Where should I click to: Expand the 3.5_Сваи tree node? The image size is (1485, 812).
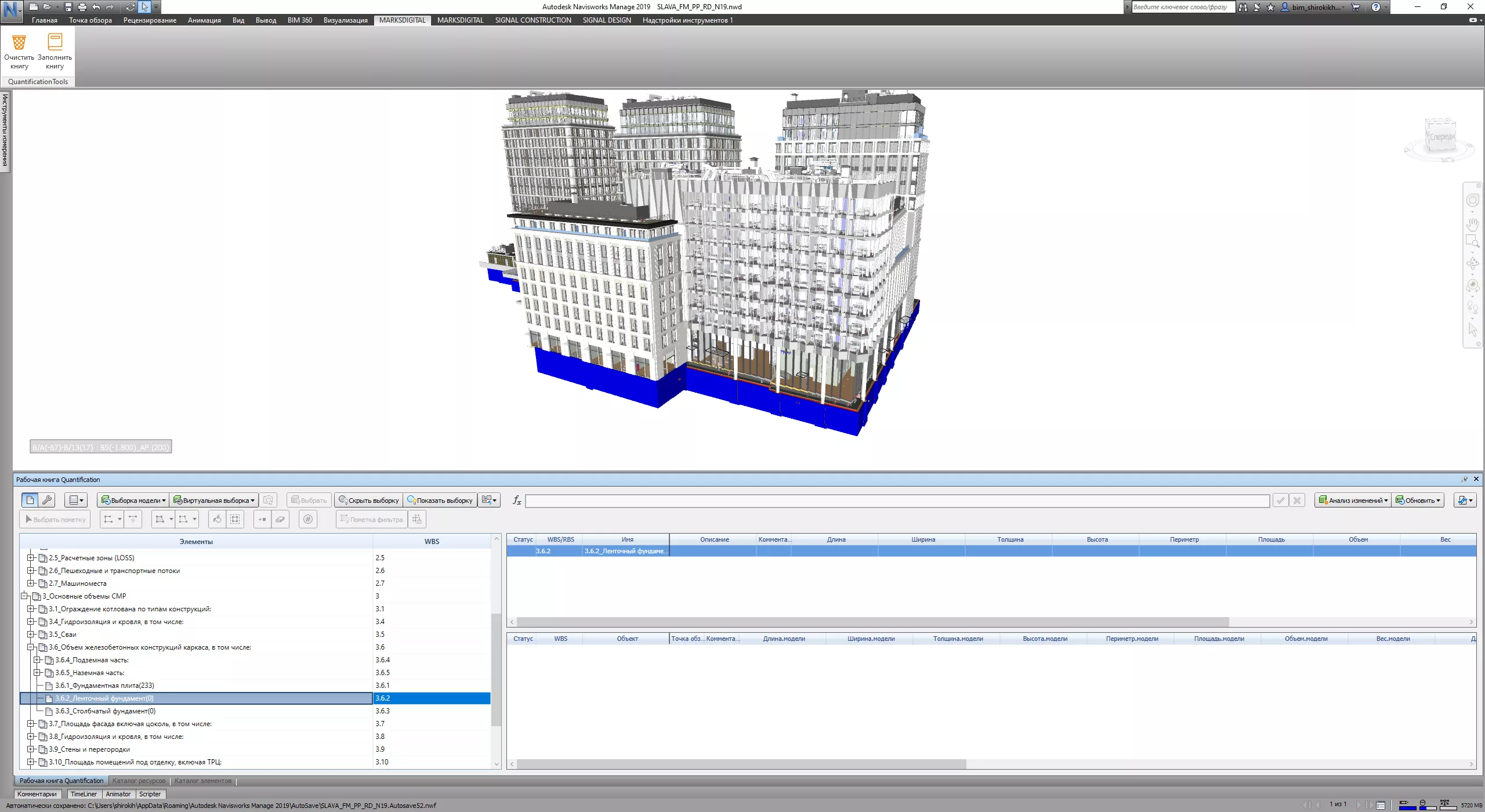[x=31, y=635]
